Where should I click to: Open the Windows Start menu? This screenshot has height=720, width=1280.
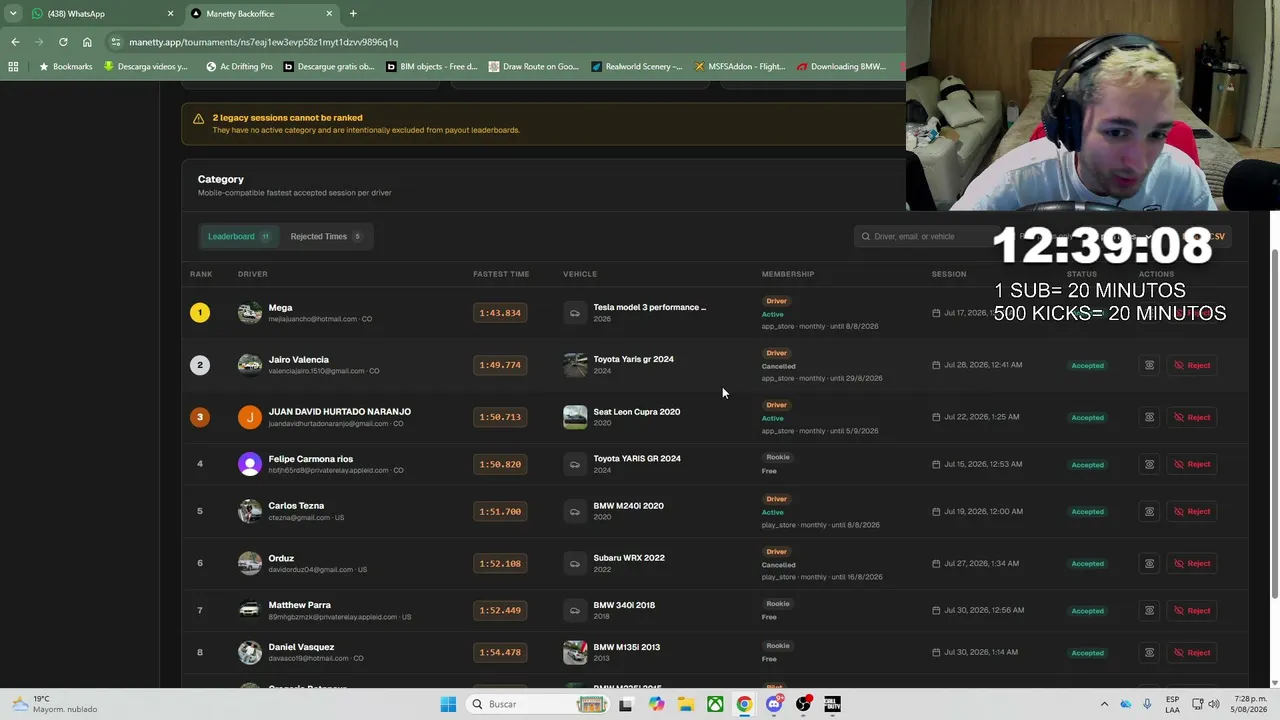tap(448, 704)
